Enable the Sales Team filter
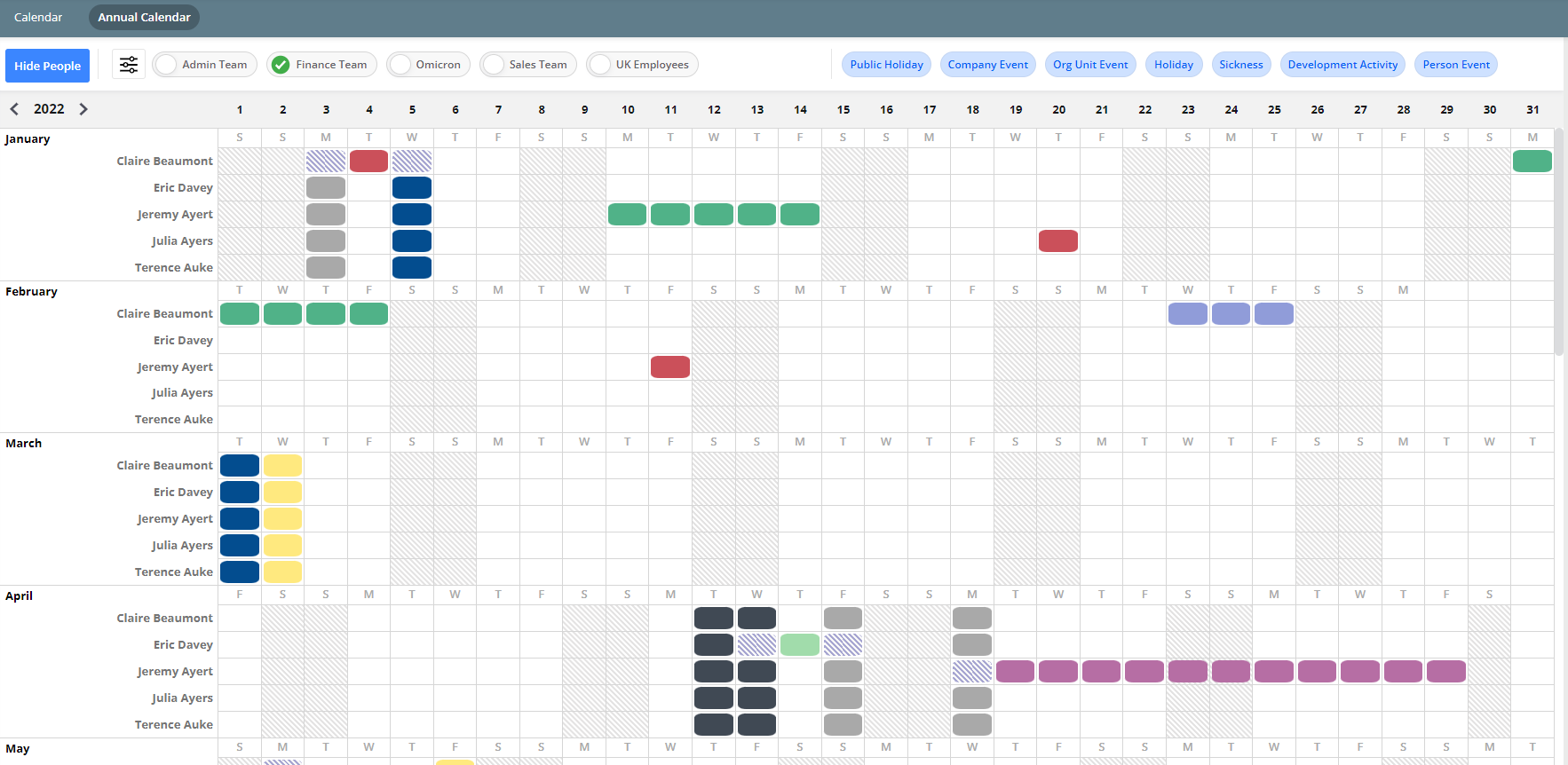 click(x=528, y=65)
